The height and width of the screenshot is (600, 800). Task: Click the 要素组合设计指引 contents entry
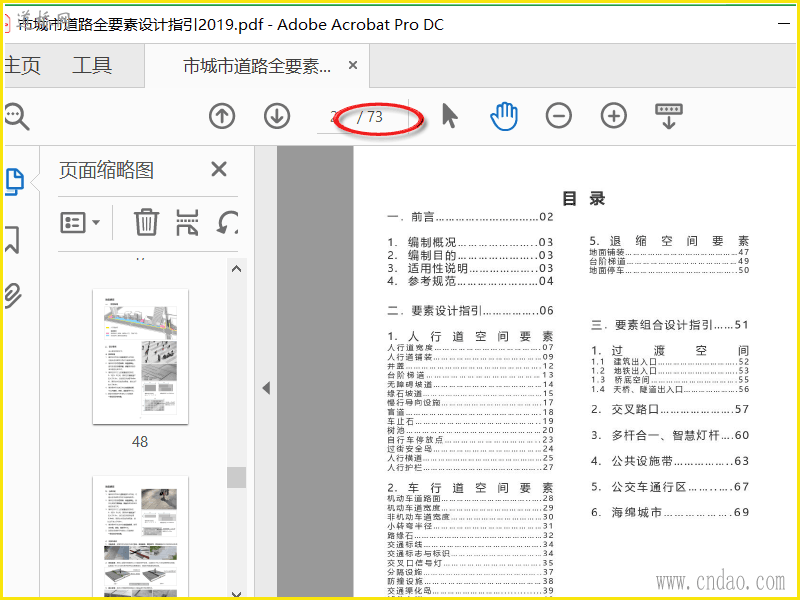pyautogui.click(x=670, y=325)
